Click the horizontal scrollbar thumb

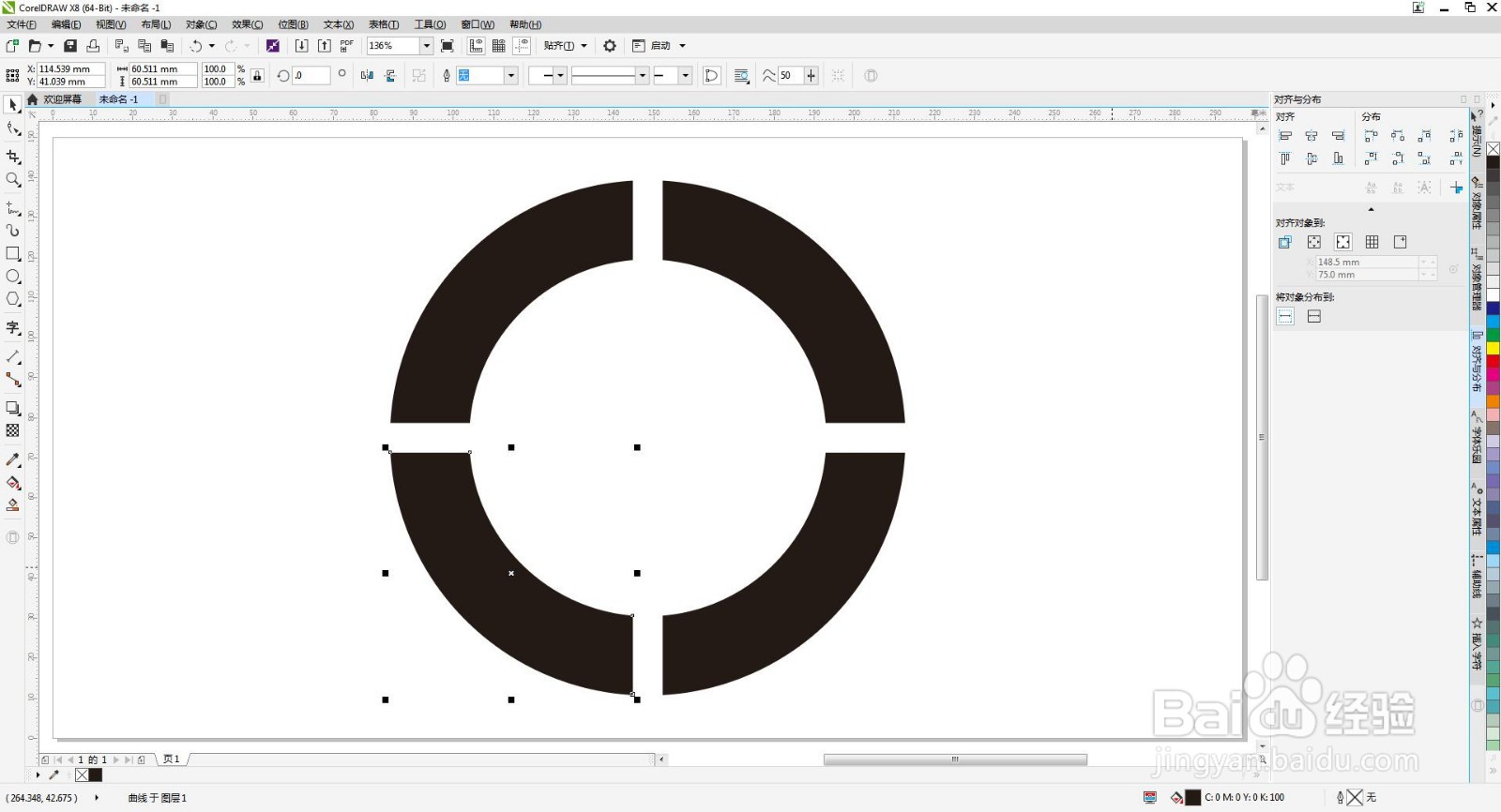tap(955, 759)
